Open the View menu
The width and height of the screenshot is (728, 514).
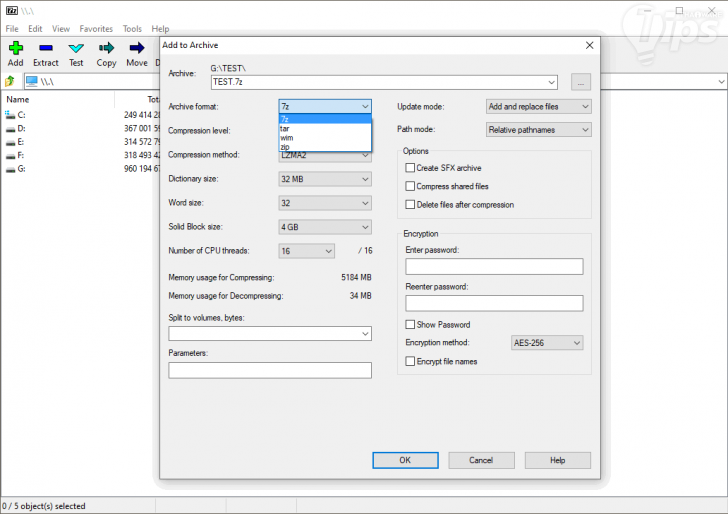pos(61,29)
